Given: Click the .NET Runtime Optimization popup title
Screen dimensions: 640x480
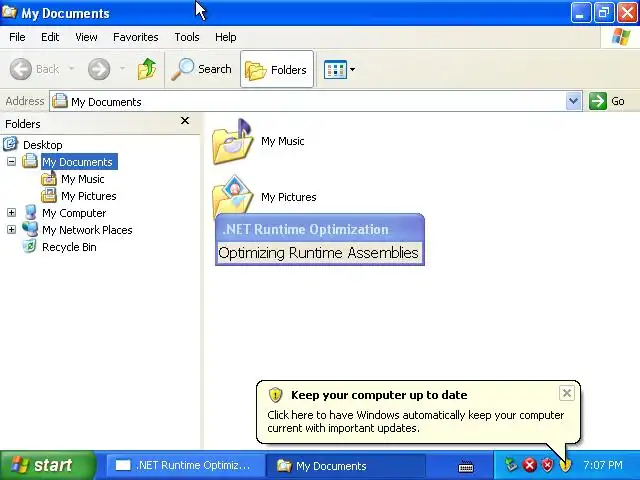Looking at the screenshot, I should point(305,229).
